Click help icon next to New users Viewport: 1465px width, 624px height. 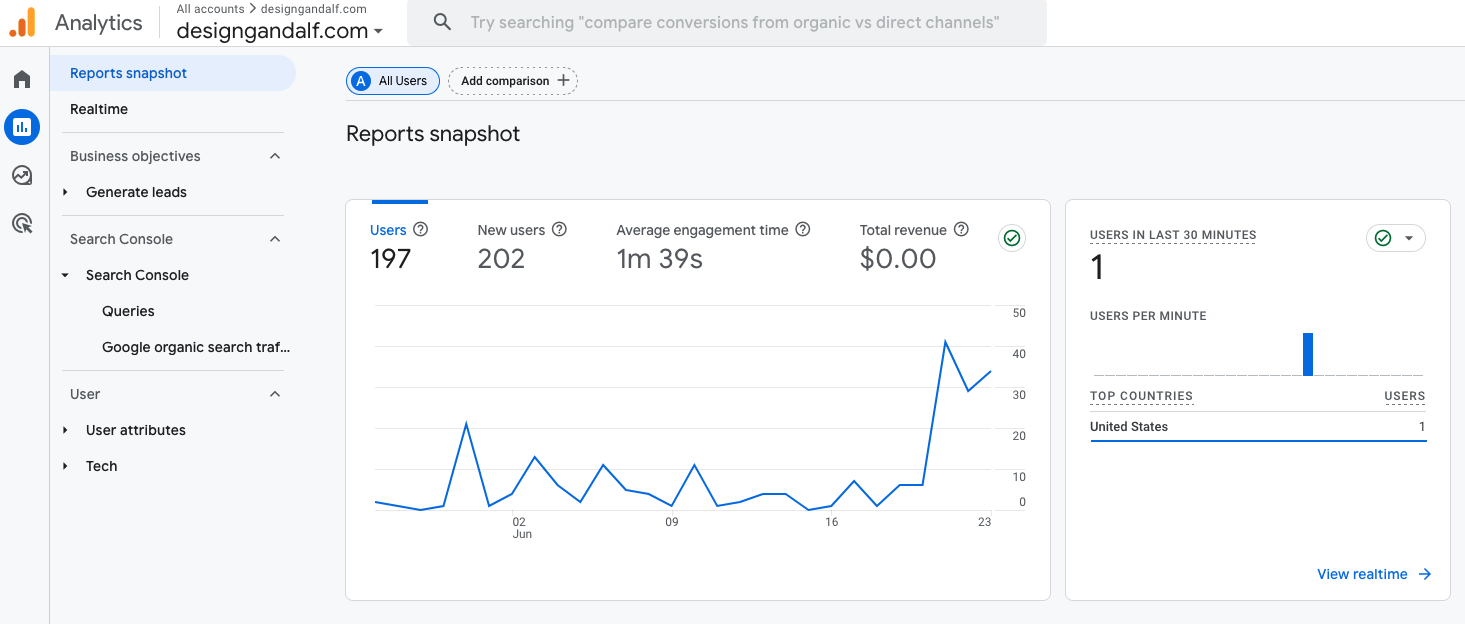click(x=559, y=229)
